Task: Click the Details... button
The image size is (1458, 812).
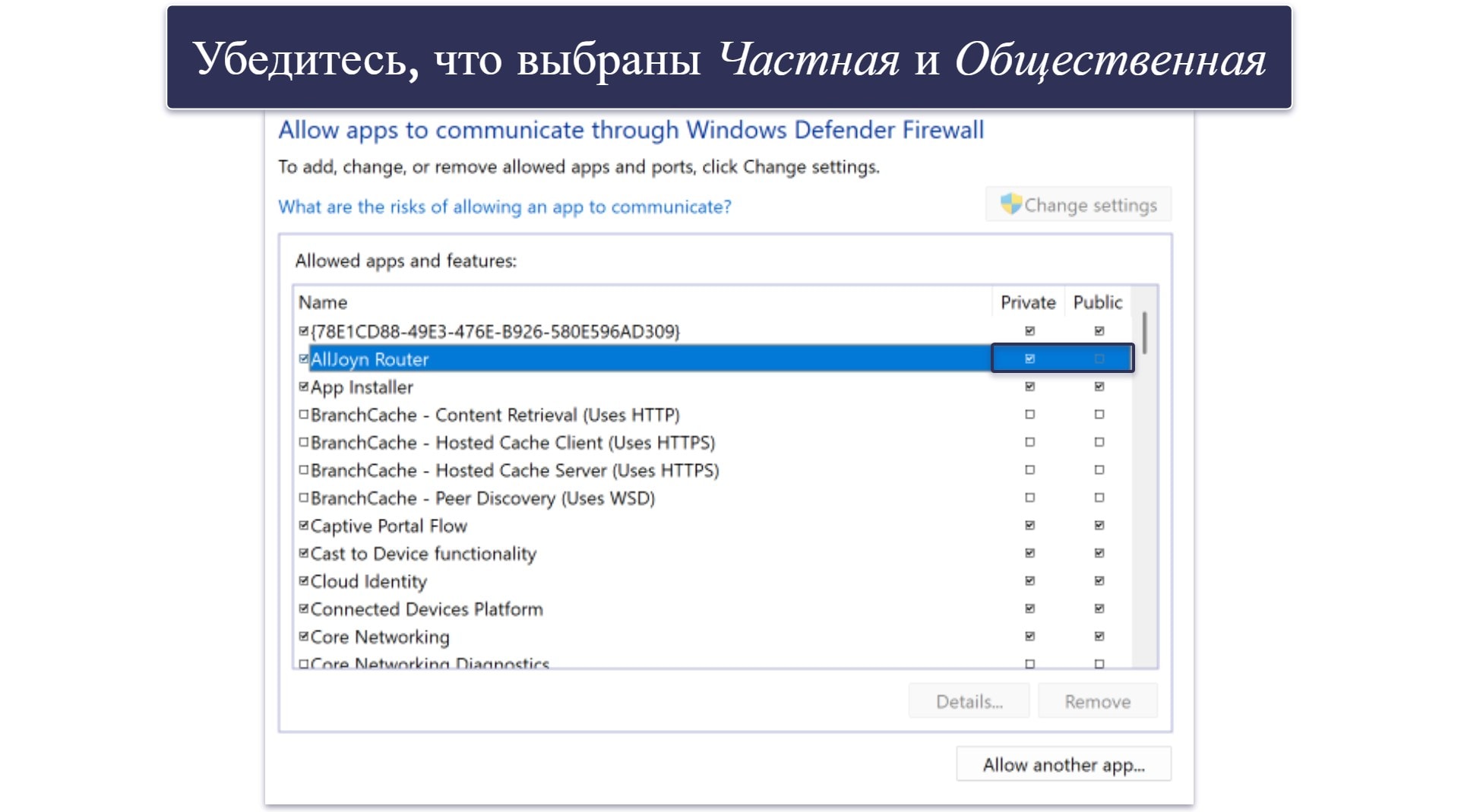Action: [969, 701]
